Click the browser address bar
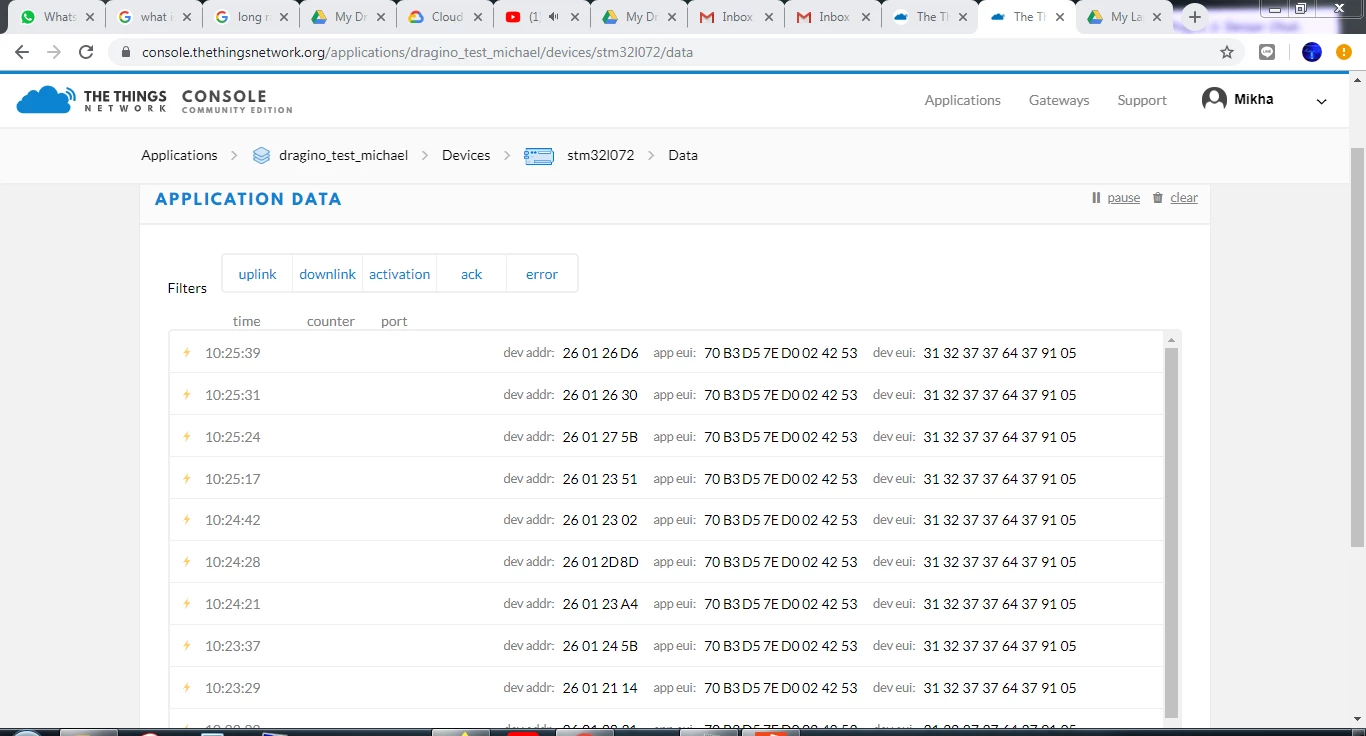 670,52
